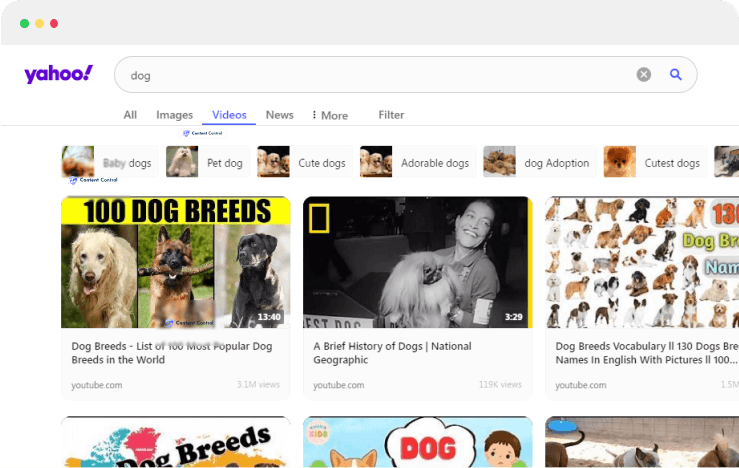Image resolution: width=739 pixels, height=468 pixels.
Task: Open 'Dog Breeds - List of 100 Most Popular' title
Action: [172, 353]
